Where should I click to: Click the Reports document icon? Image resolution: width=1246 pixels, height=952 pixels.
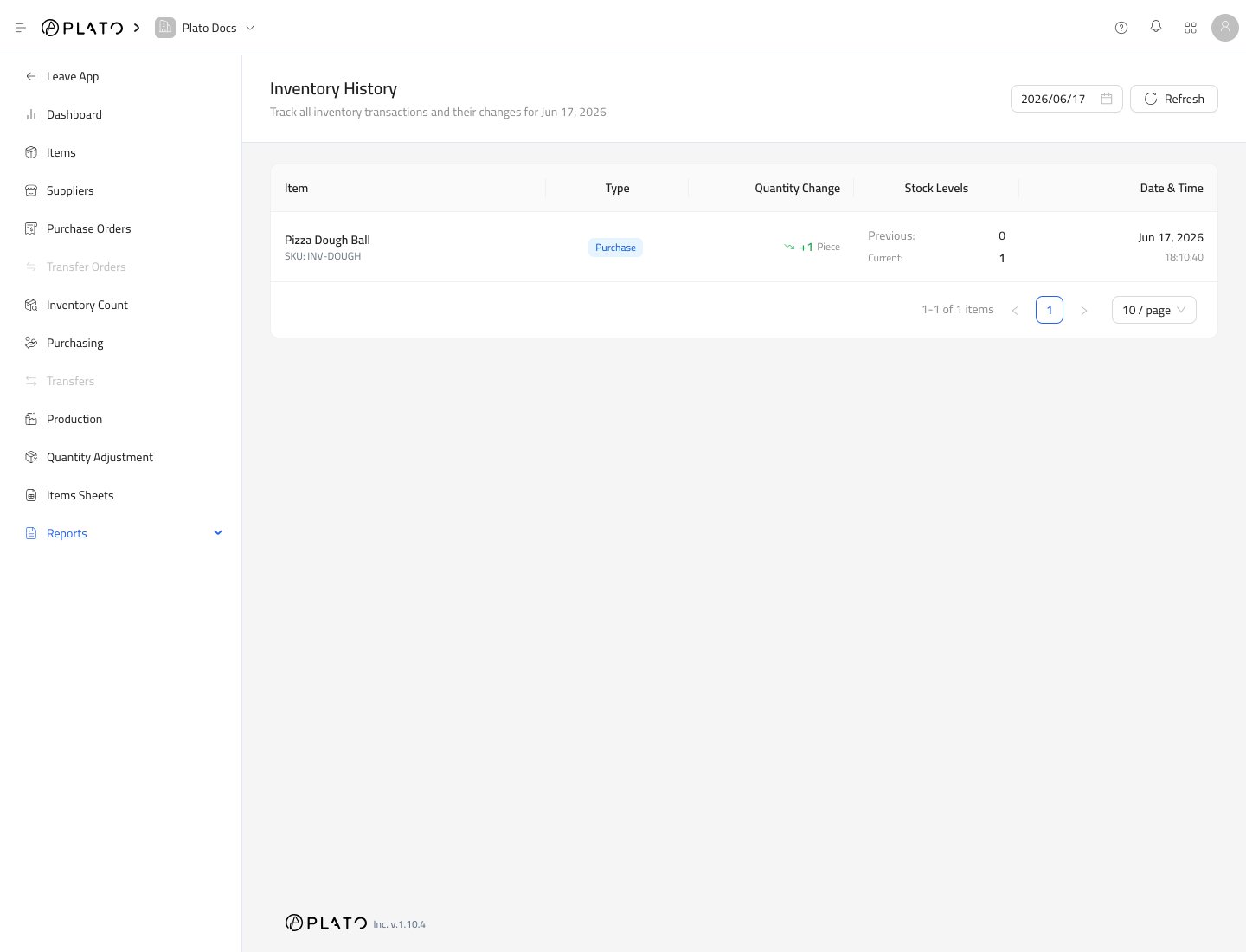[x=31, y=533]
